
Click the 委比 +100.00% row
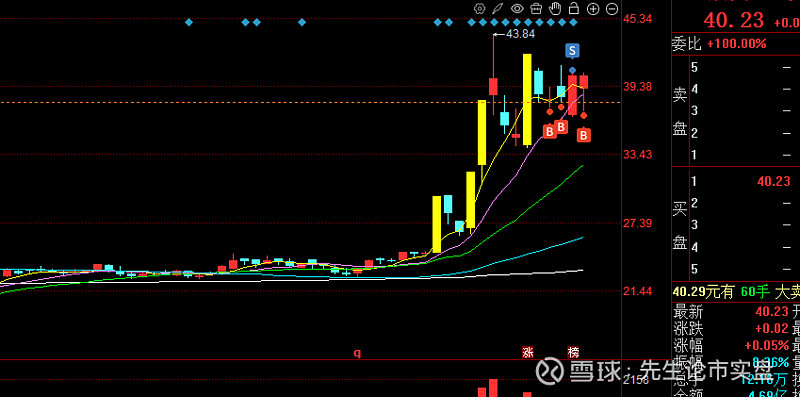719,44
